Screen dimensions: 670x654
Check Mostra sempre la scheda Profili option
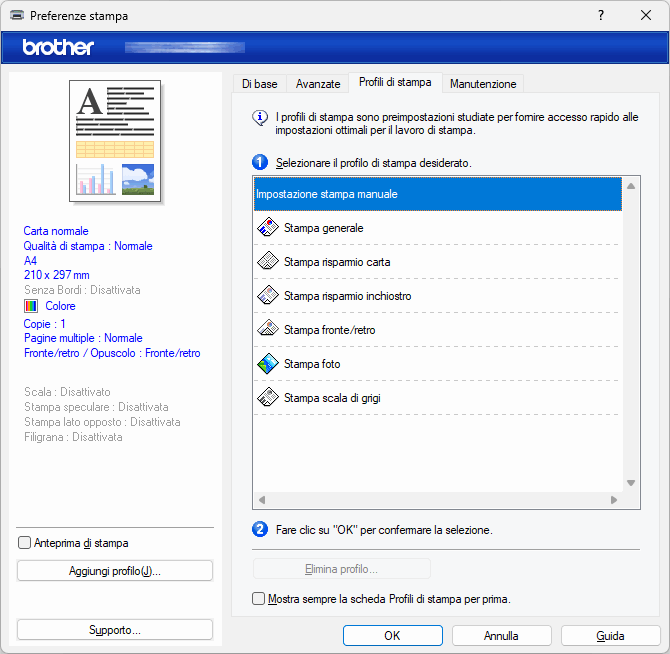click(x=259, y=599)
